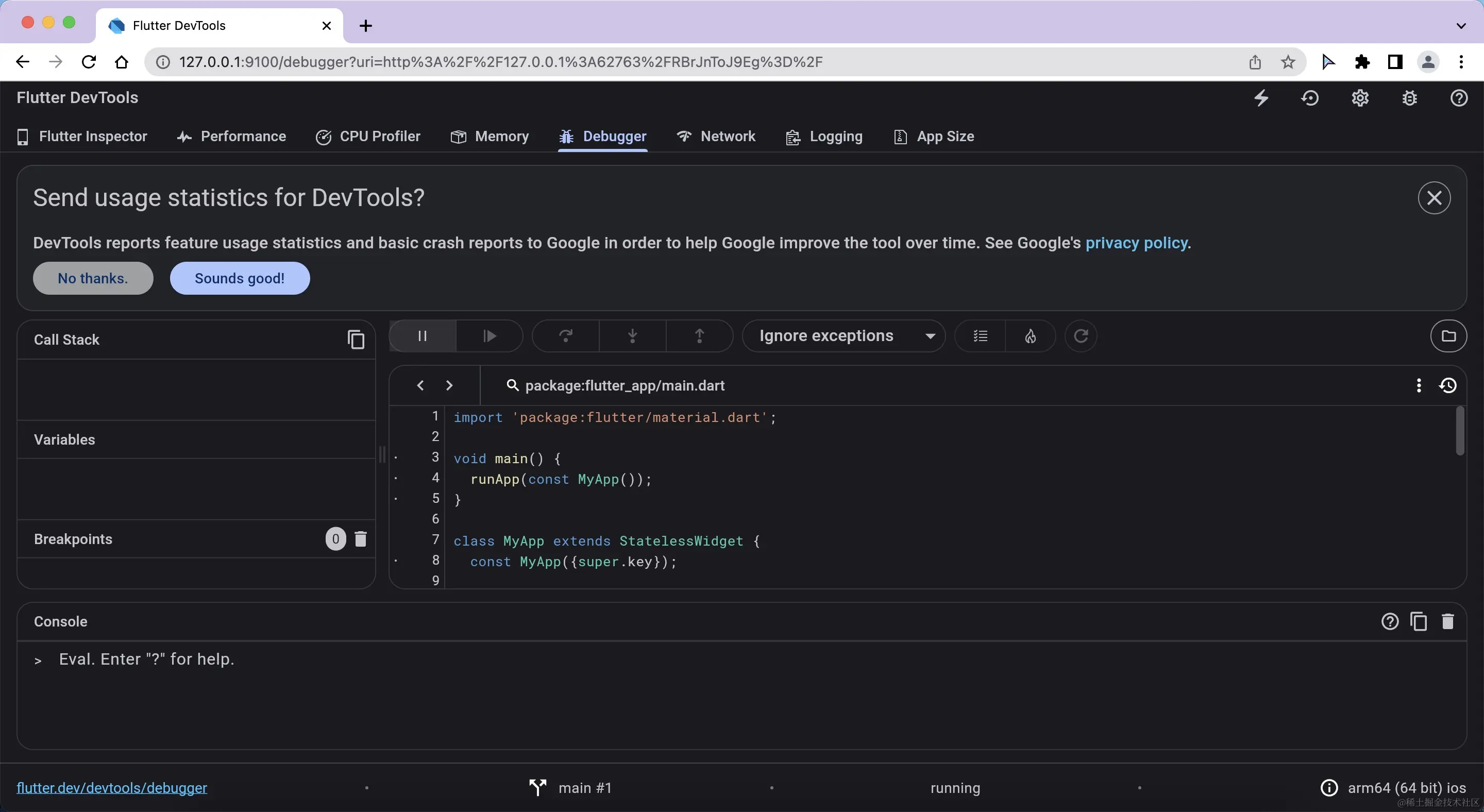Dismiss the usage statistics banner
This screenshot has height=812, width=1484.
tap(1434, 198)
